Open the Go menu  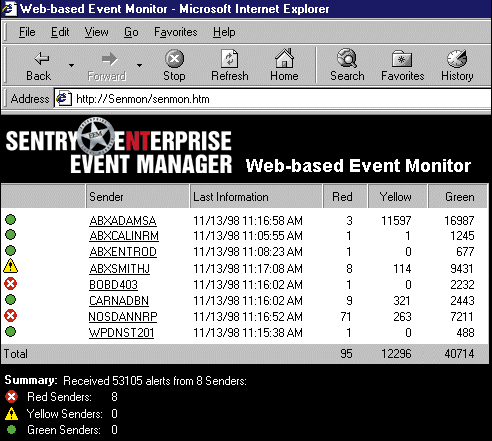(131, 32)
